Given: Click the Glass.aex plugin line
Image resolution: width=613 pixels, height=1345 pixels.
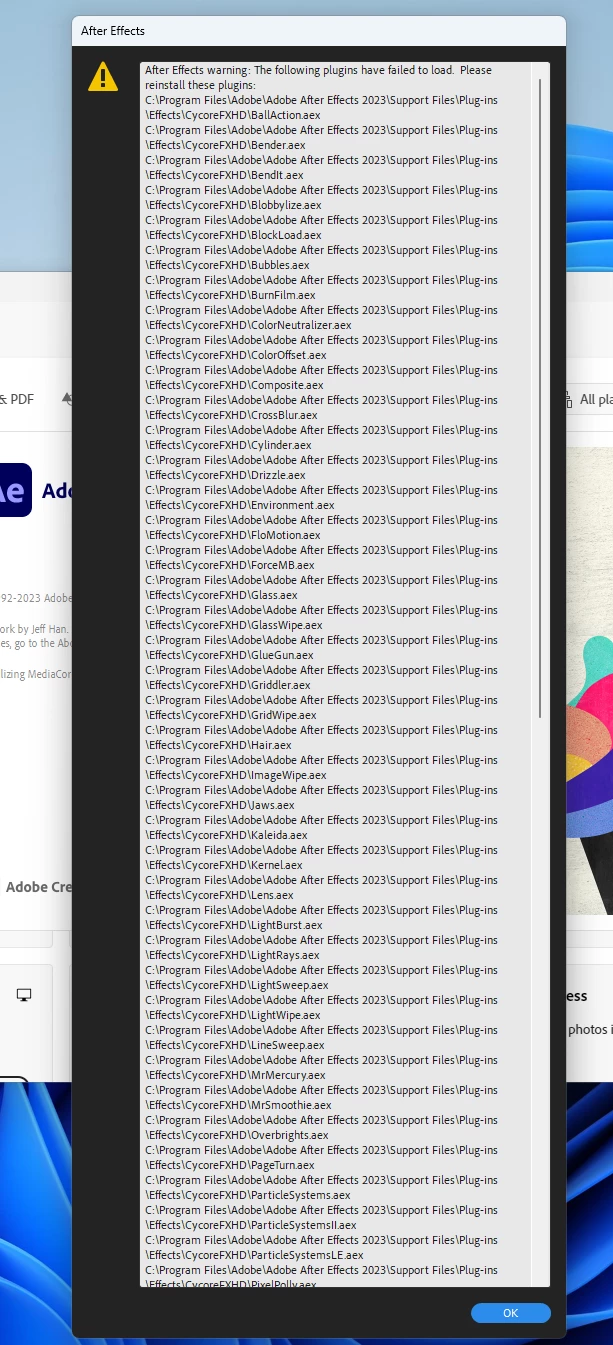Looking at the screenshot, I should (221, 595).
